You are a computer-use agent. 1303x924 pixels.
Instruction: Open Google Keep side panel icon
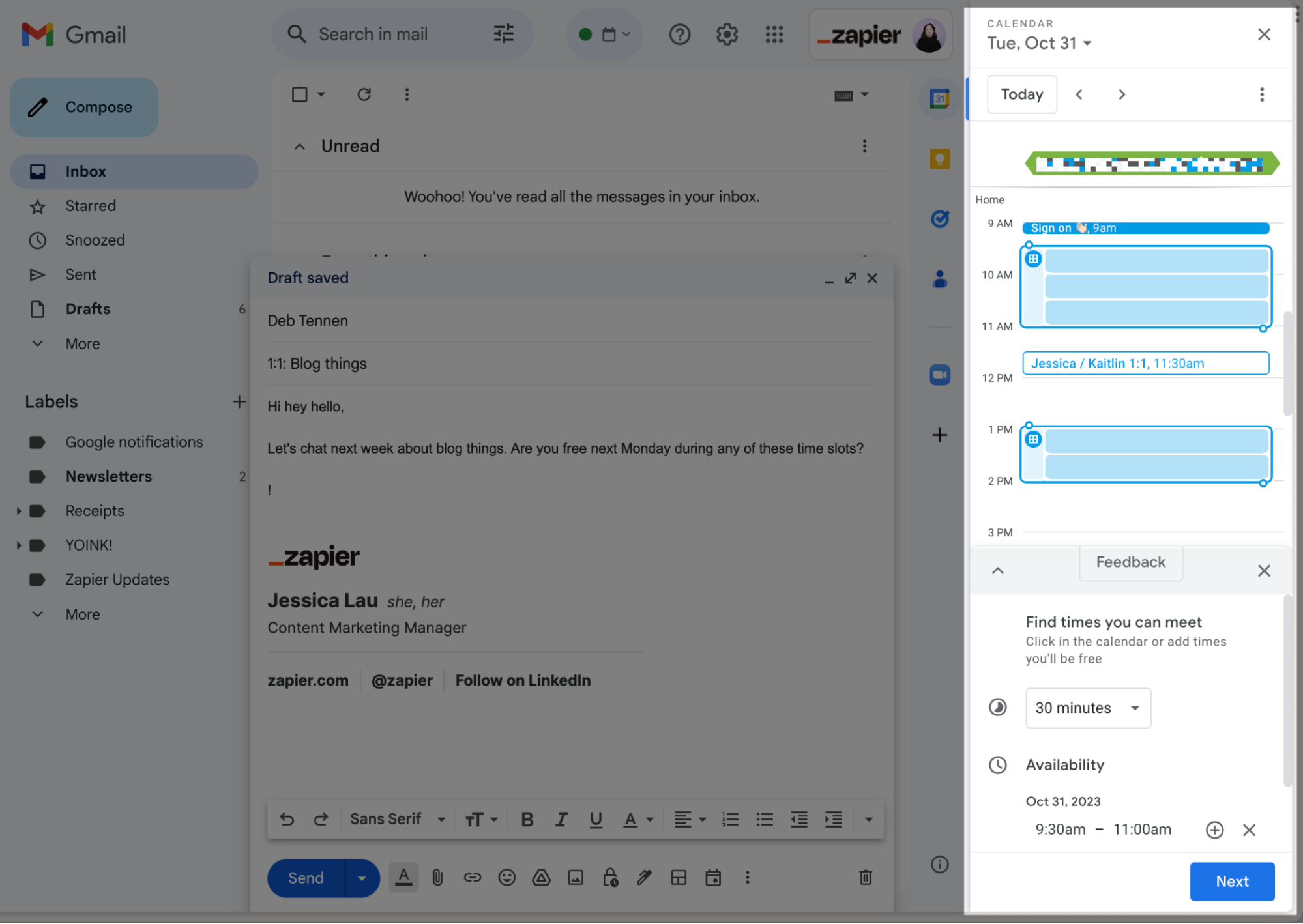[939, 159]
